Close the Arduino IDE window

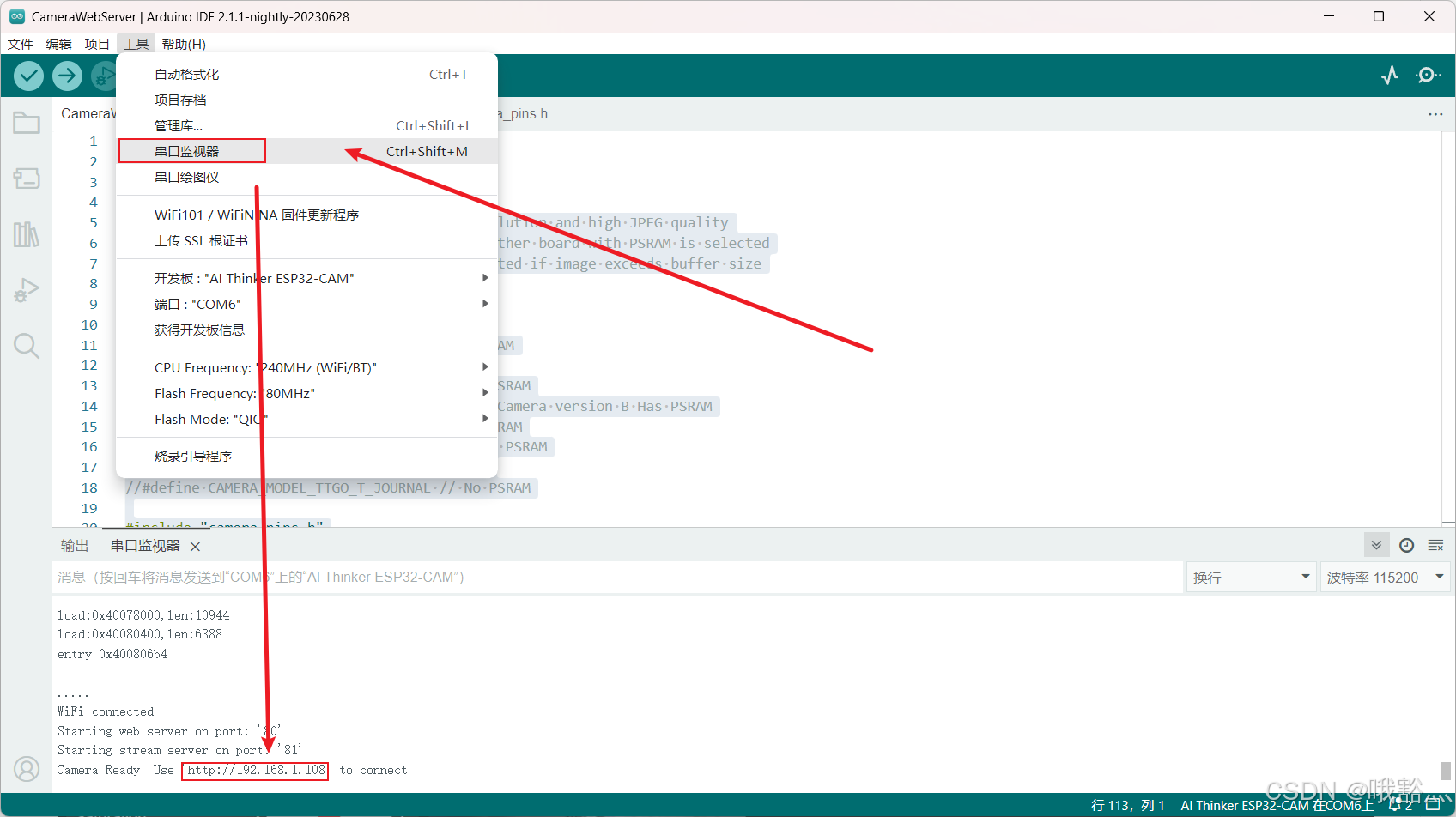click(1429, 16)
